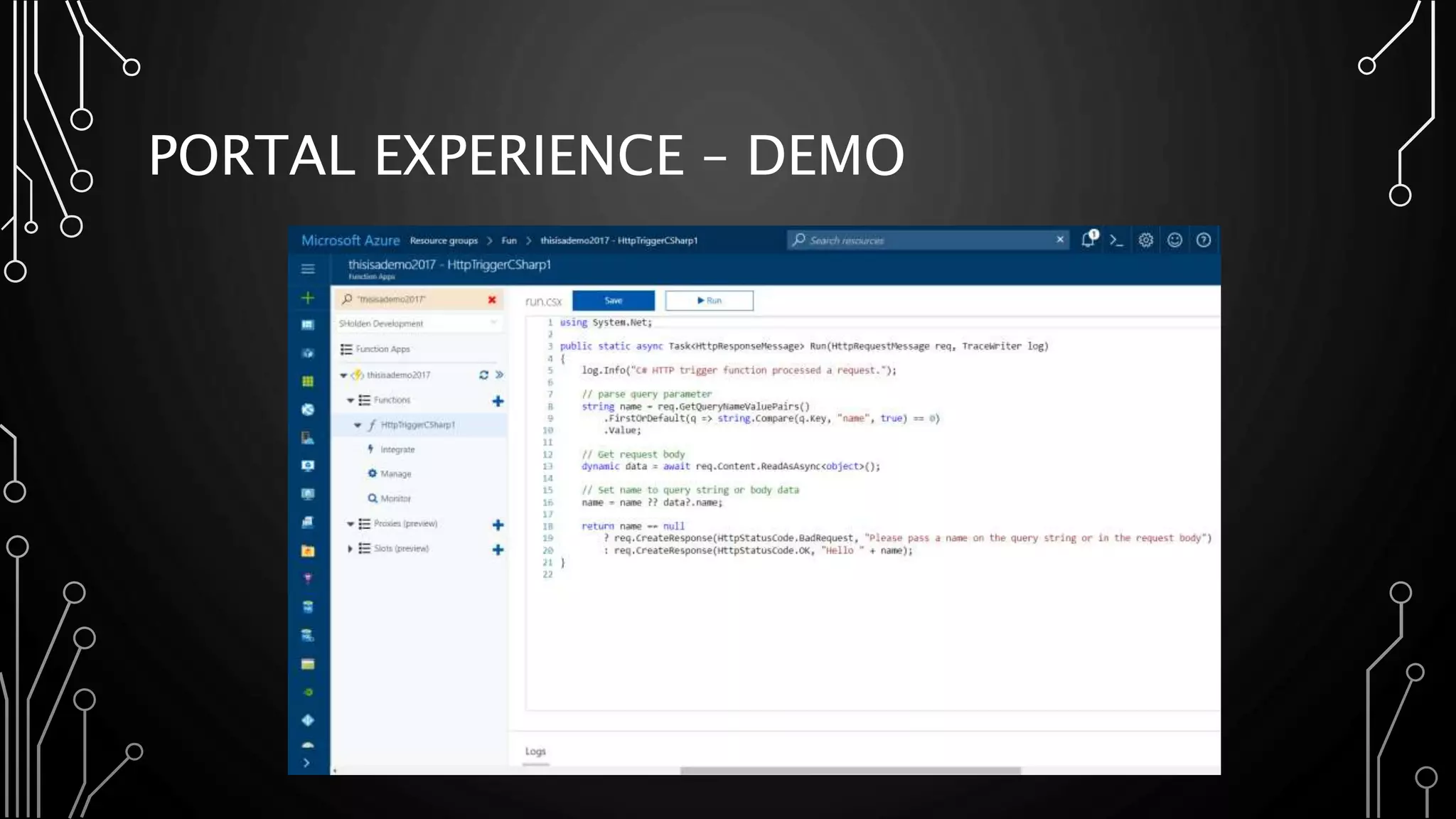Select the thisisademo2017 app name
This screenshot has height=819, width=1456.
coord(398,375)
